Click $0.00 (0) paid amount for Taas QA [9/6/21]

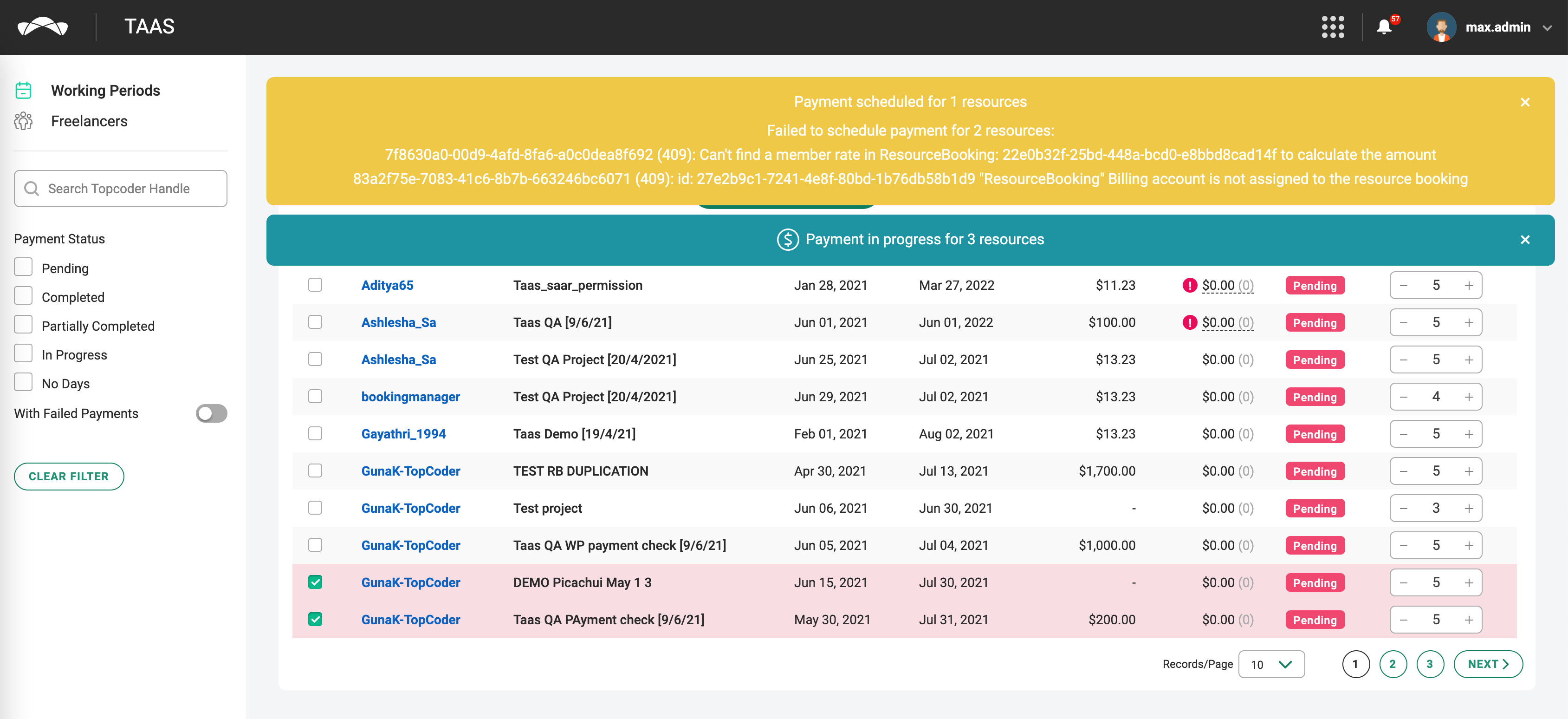(1228, 323)
